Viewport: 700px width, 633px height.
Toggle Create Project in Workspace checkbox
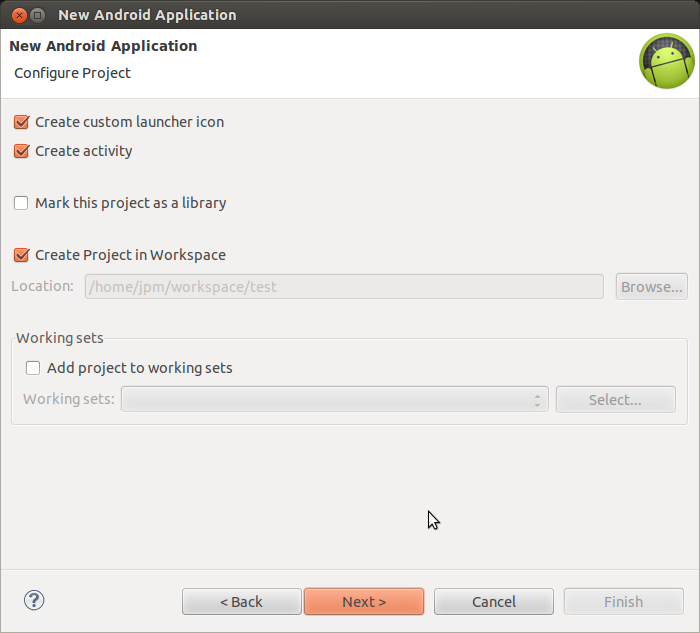(x=21, y=255)
